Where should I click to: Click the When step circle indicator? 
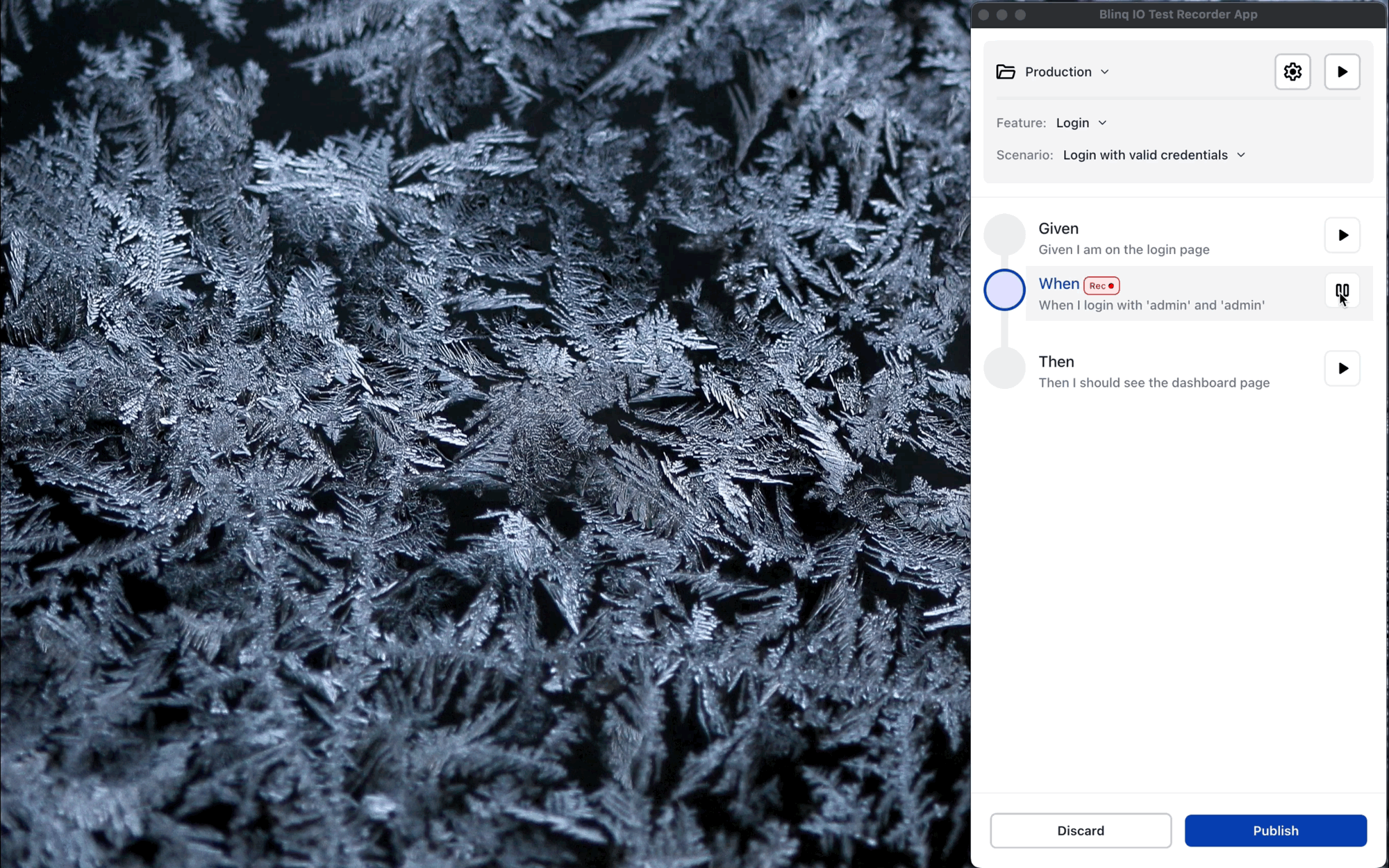coord(1004,290)
